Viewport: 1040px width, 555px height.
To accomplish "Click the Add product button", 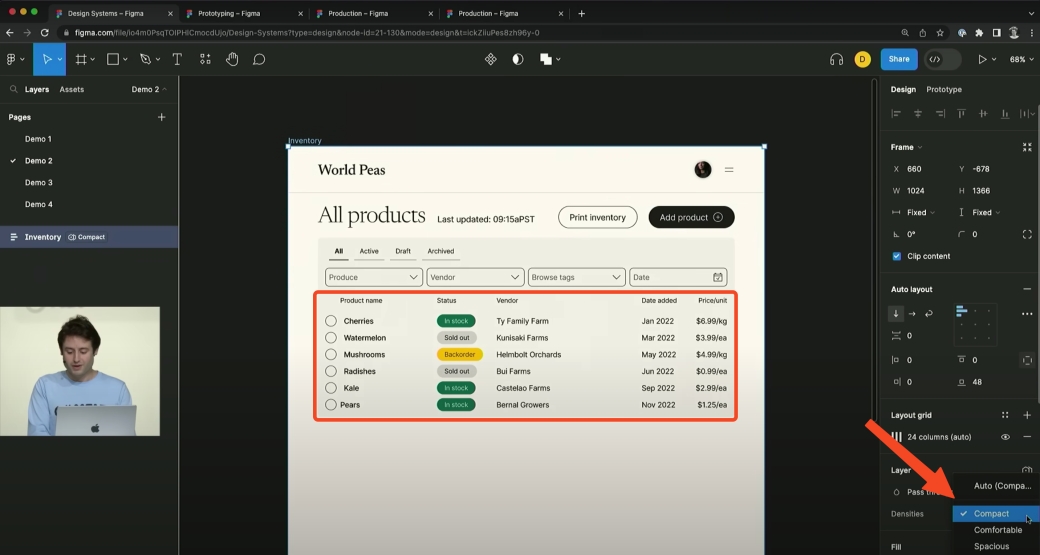I will click(x=691, y=217).
